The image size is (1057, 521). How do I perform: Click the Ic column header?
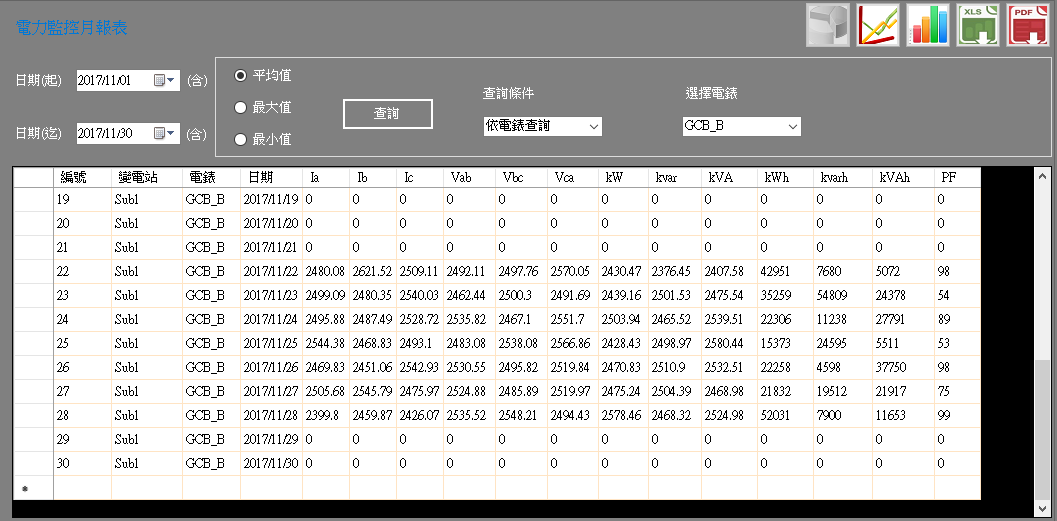[419, 177]
